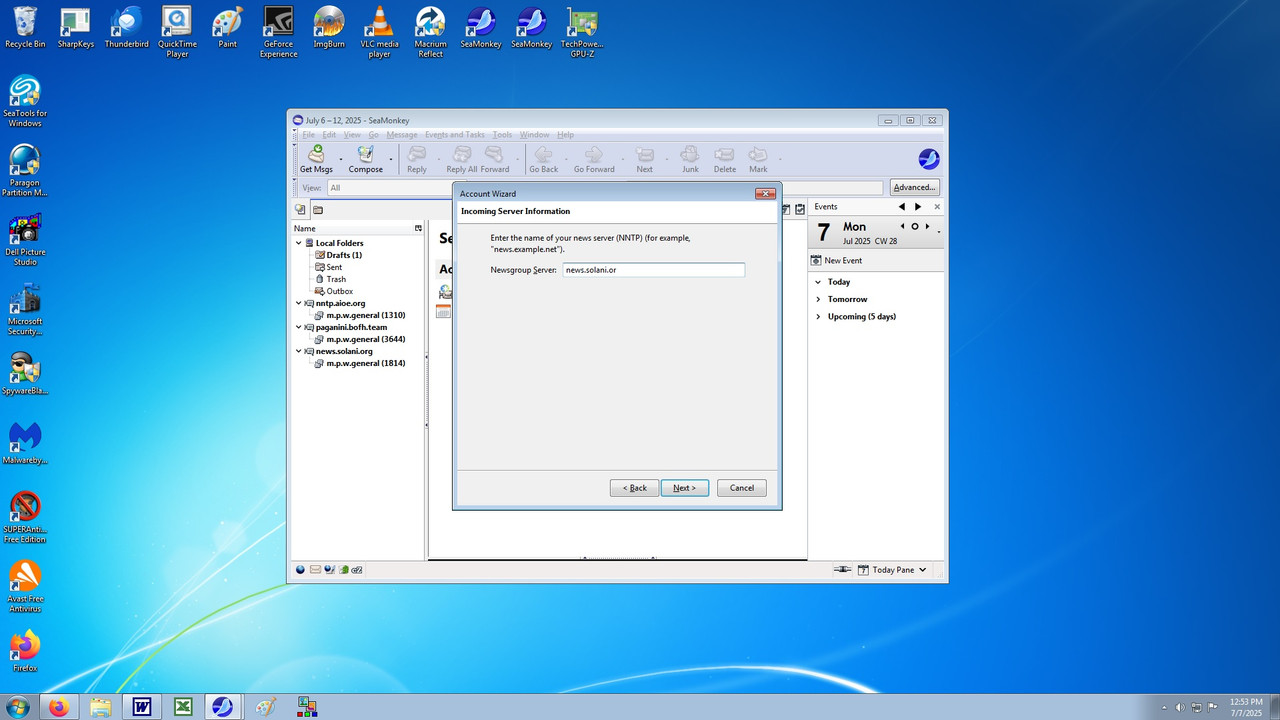The image size is (1280, 720).
Task: Open the folder pane column picker
Action: click(418, 229)
